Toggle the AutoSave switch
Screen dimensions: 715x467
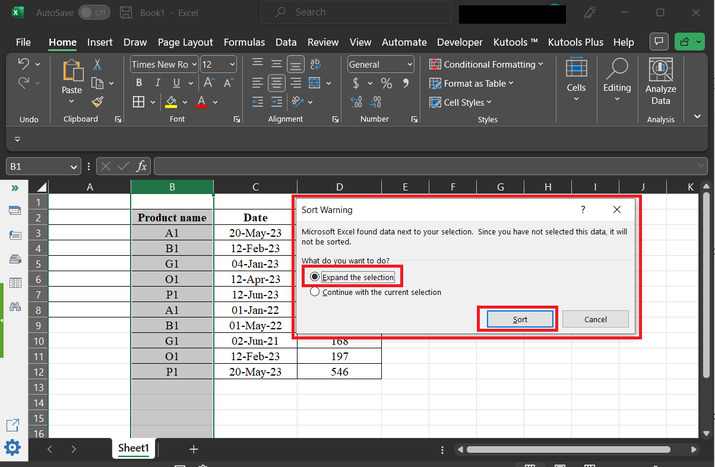point(94,13)
